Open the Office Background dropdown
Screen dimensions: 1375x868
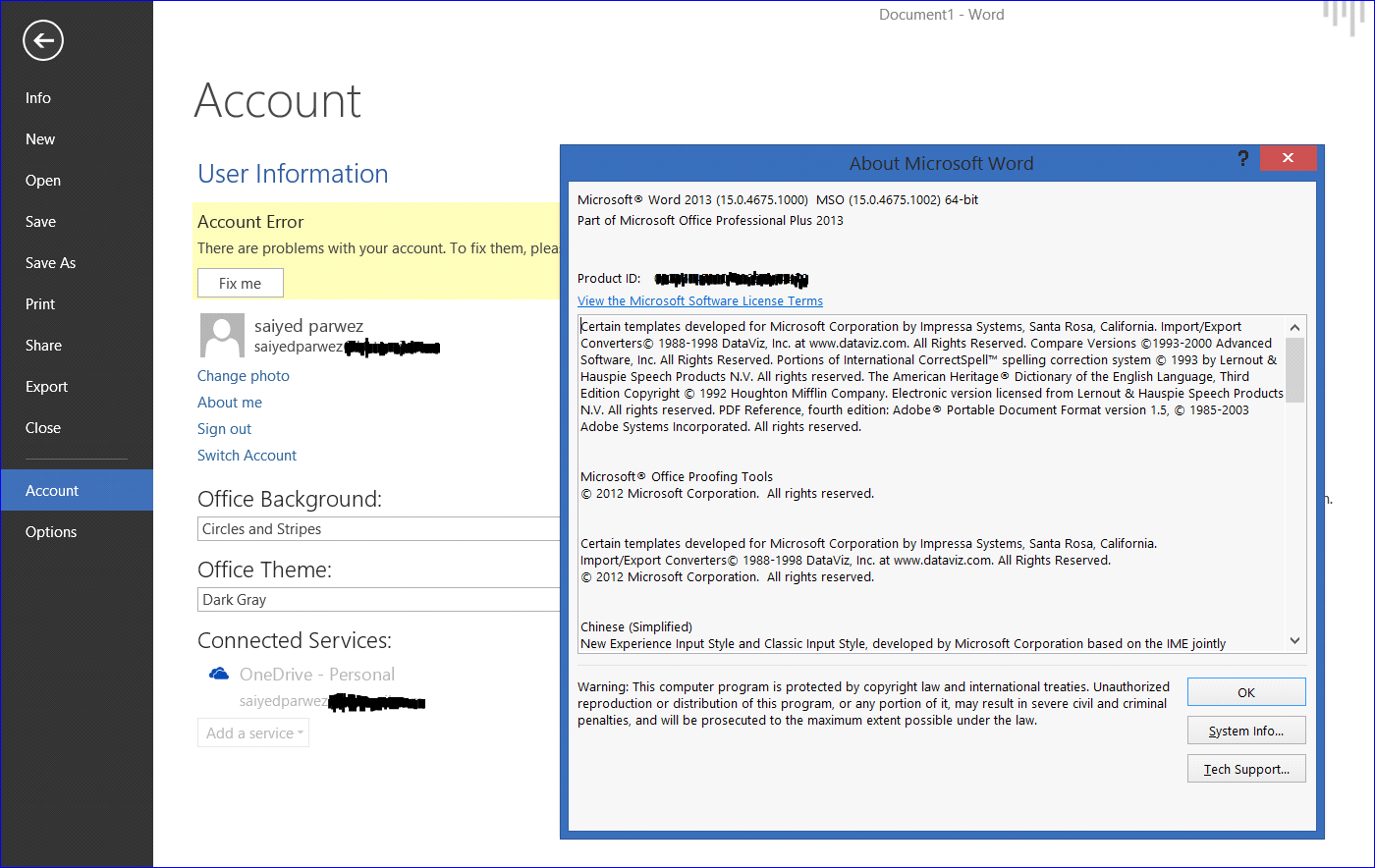click(378, 528)
